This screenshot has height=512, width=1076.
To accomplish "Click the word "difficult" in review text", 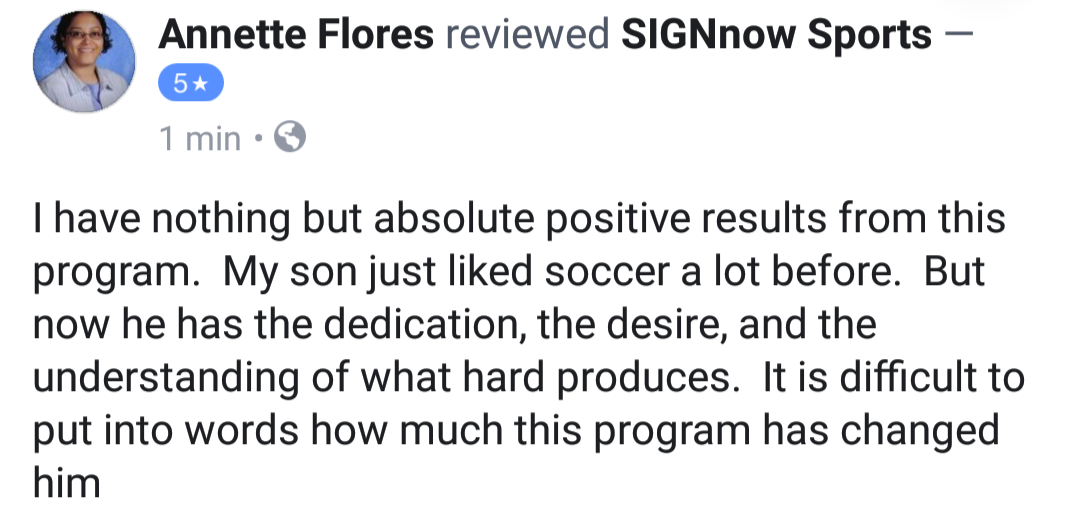I will point(893,378).
